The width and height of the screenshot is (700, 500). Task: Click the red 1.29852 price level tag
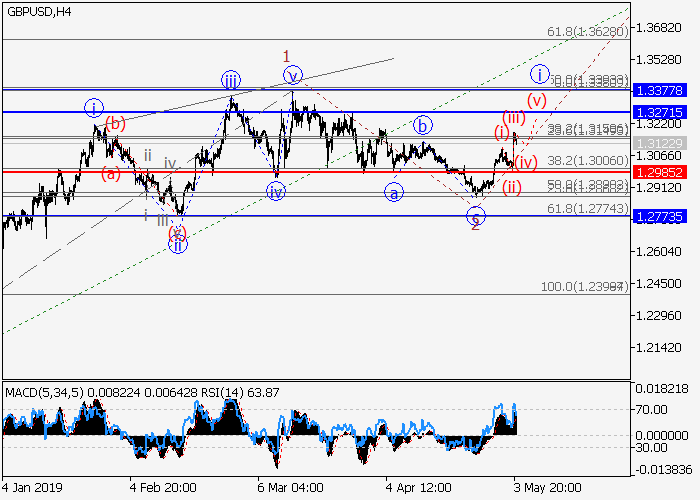pos(658,171)
